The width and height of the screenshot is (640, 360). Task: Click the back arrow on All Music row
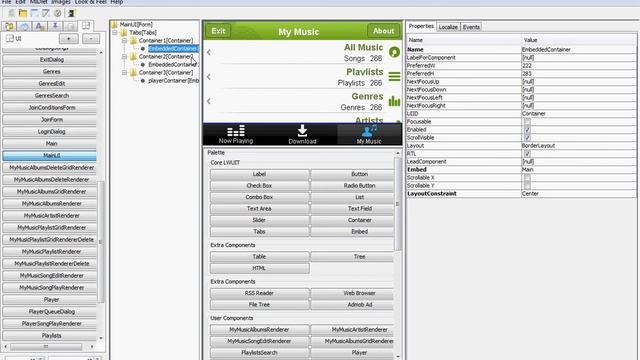(x=209, y=52)
